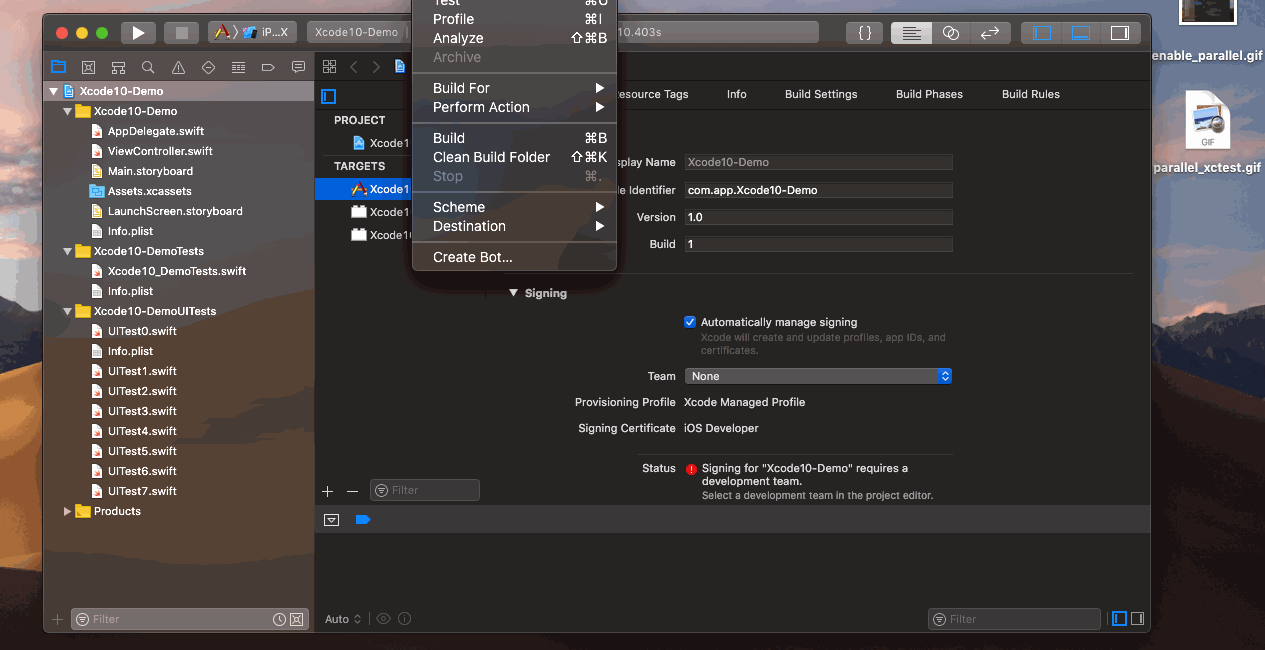Open the Find navigator magnifier icon
The height and width of the screenshot is (650, 1265).
tap(148, 67)
